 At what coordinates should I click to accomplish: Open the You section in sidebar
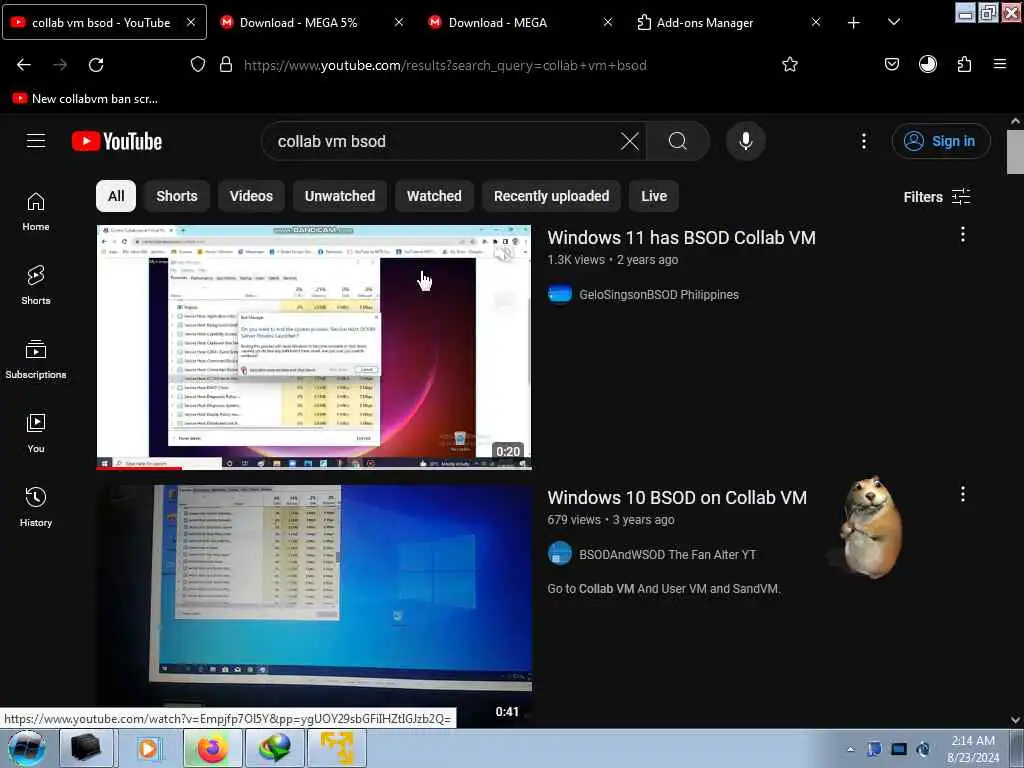(36, 433)
